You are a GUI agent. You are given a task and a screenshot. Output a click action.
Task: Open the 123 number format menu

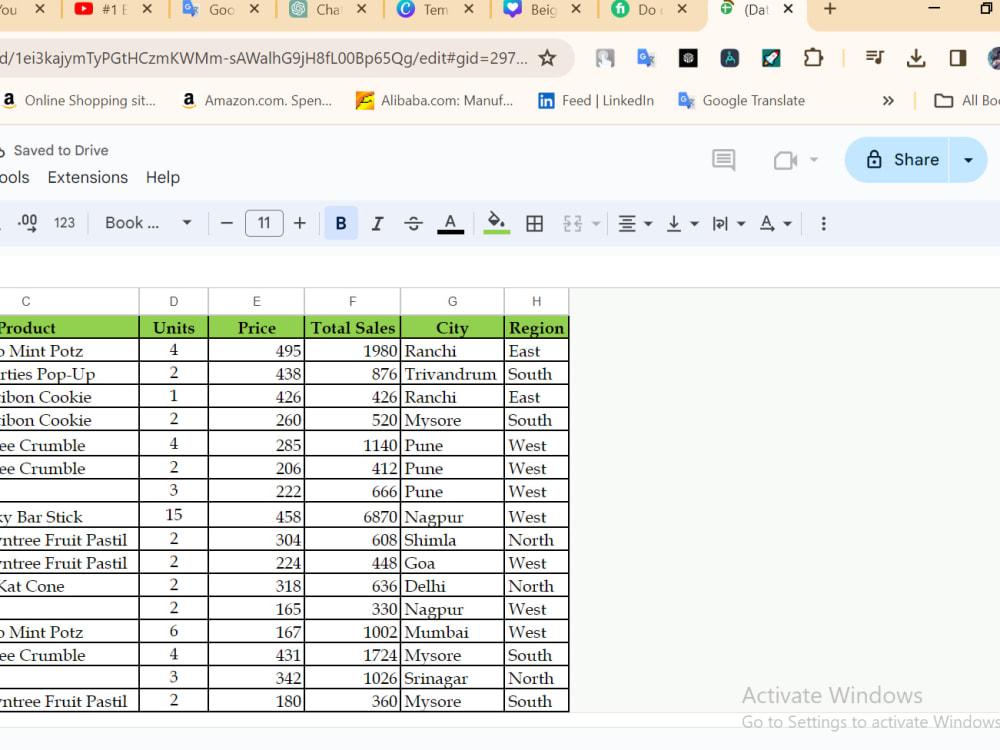64,223
